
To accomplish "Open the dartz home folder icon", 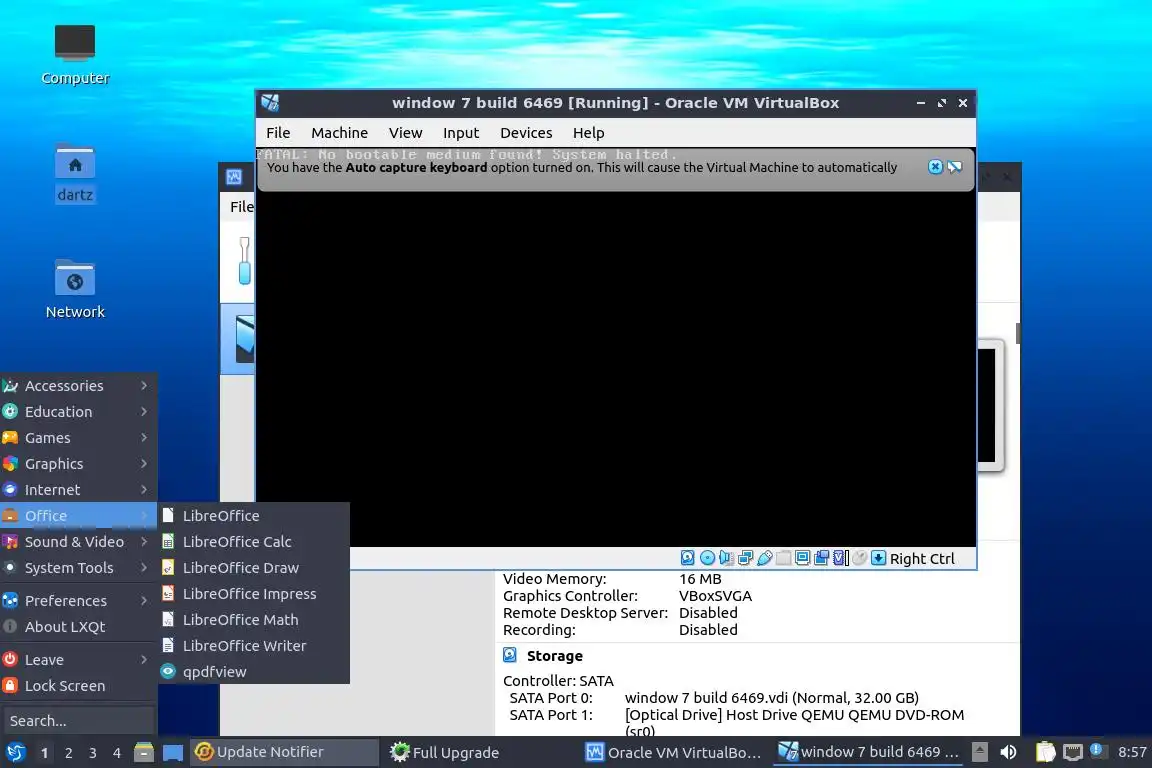I will click(75, 173).
